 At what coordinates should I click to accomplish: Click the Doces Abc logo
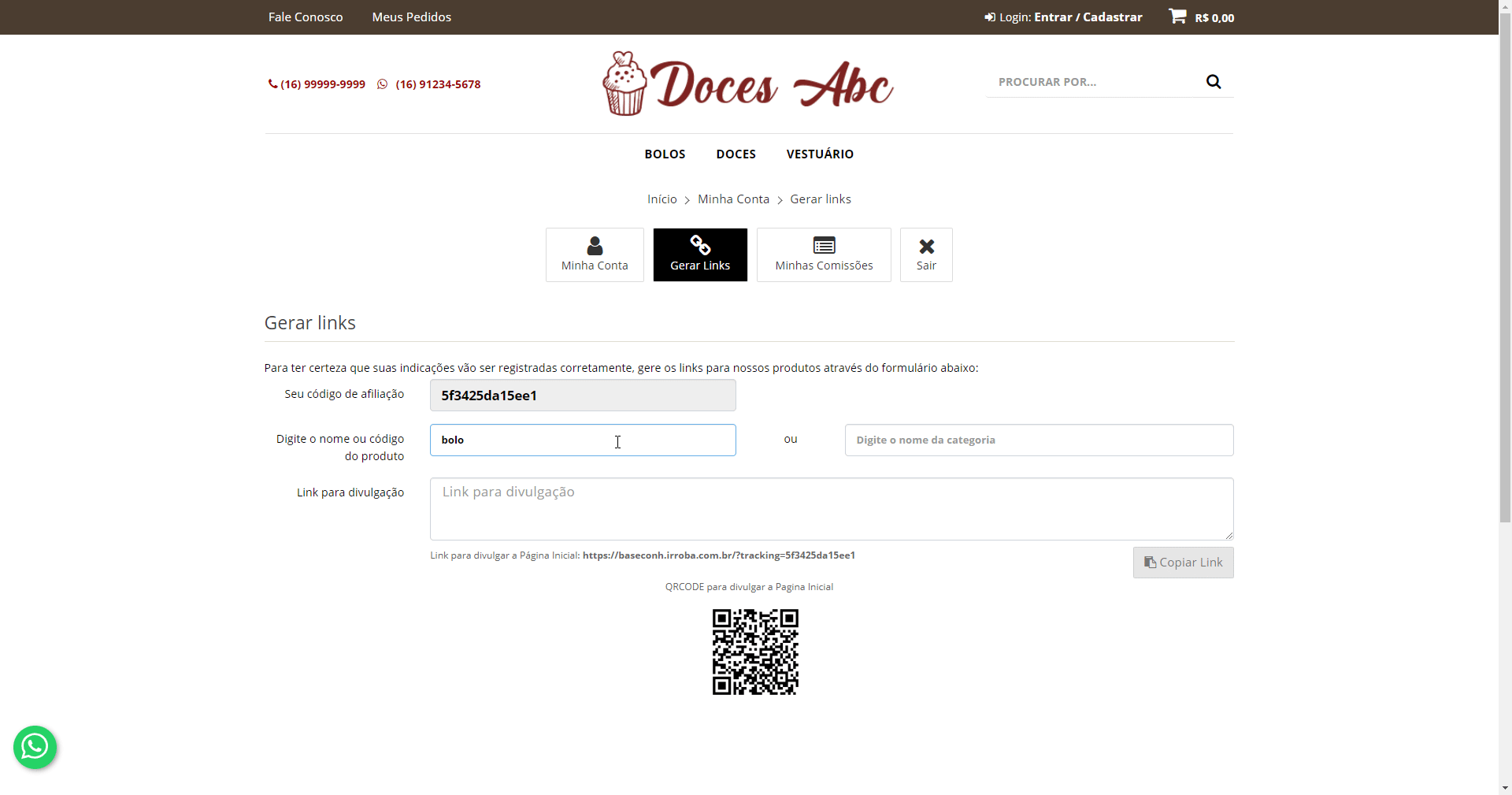[x=748, y=84]
